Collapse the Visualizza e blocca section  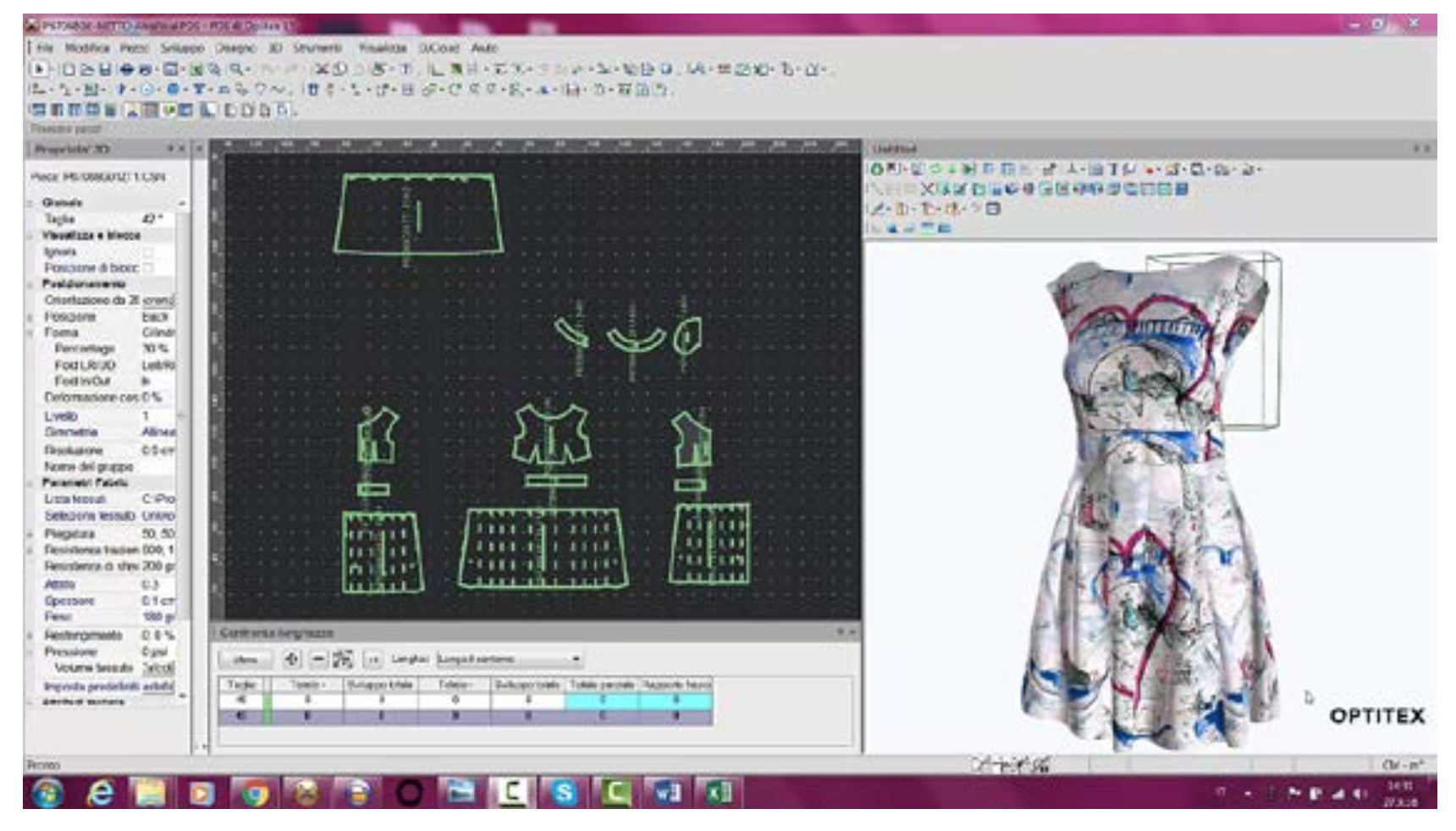[32, 235]
